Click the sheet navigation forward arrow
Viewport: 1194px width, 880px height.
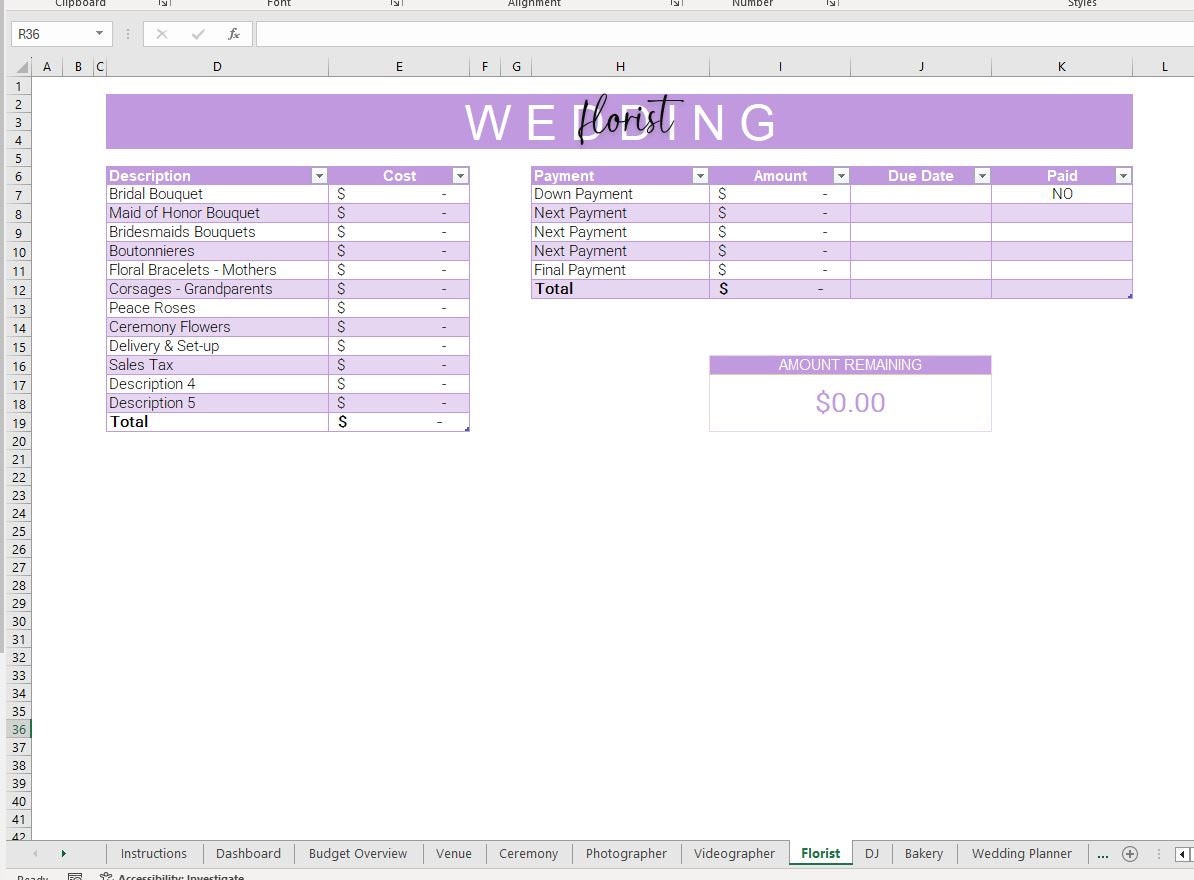[x=62, y=853]
